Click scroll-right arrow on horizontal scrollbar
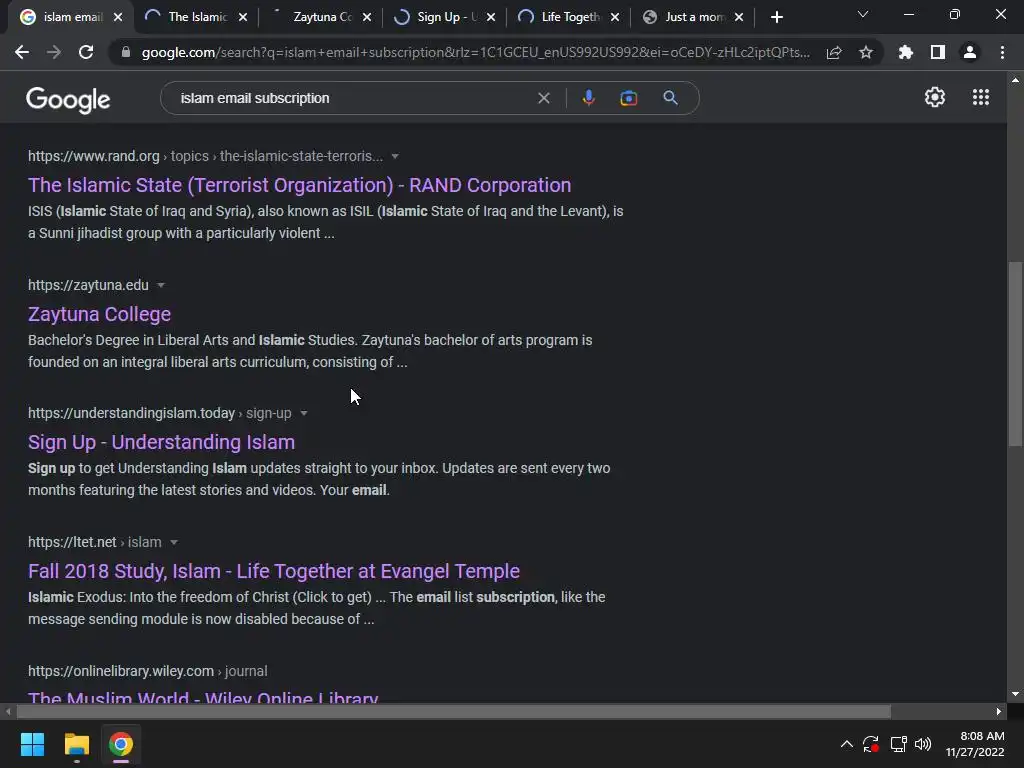Screen dimensions: 1024x768 (x=999, y=712)
